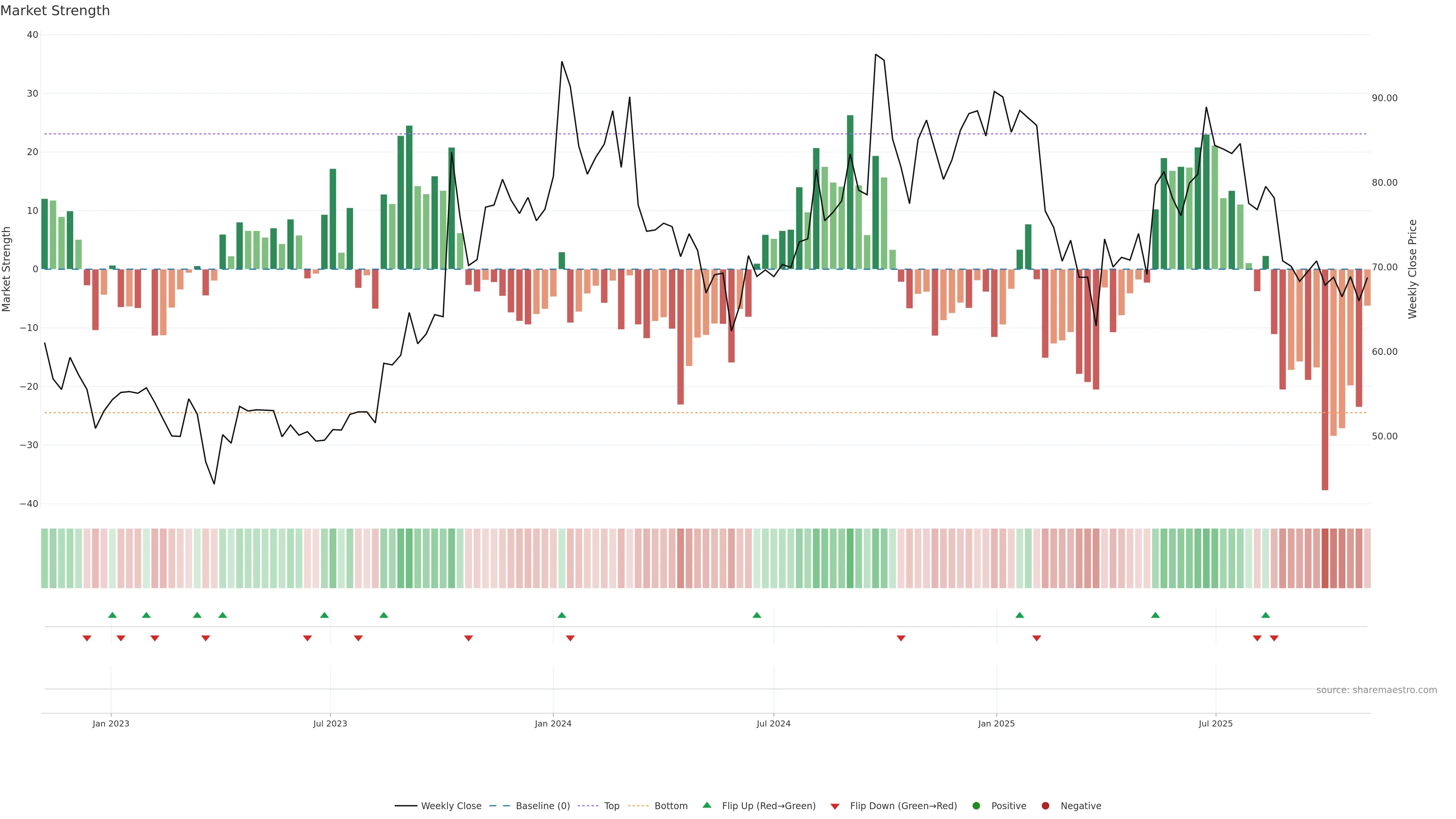1456x819 pixels.
Task: Click the green flip-up marker at Jan 2024
Action: 561,615
